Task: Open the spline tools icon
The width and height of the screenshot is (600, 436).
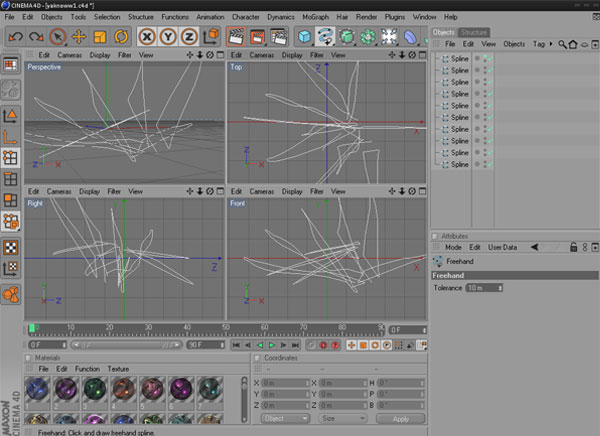Action: [325, 37]
